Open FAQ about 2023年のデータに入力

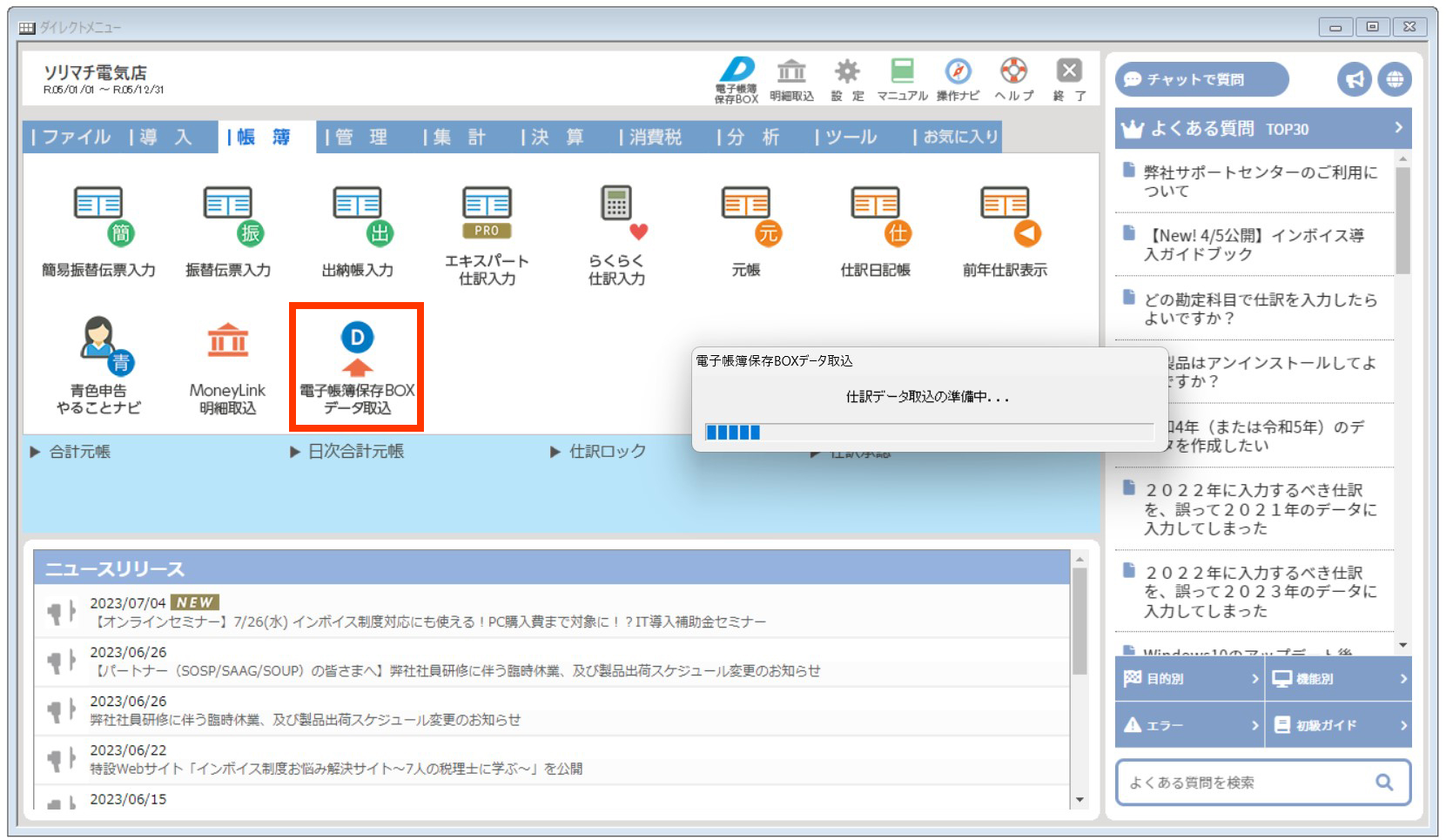pos(1254,592)
